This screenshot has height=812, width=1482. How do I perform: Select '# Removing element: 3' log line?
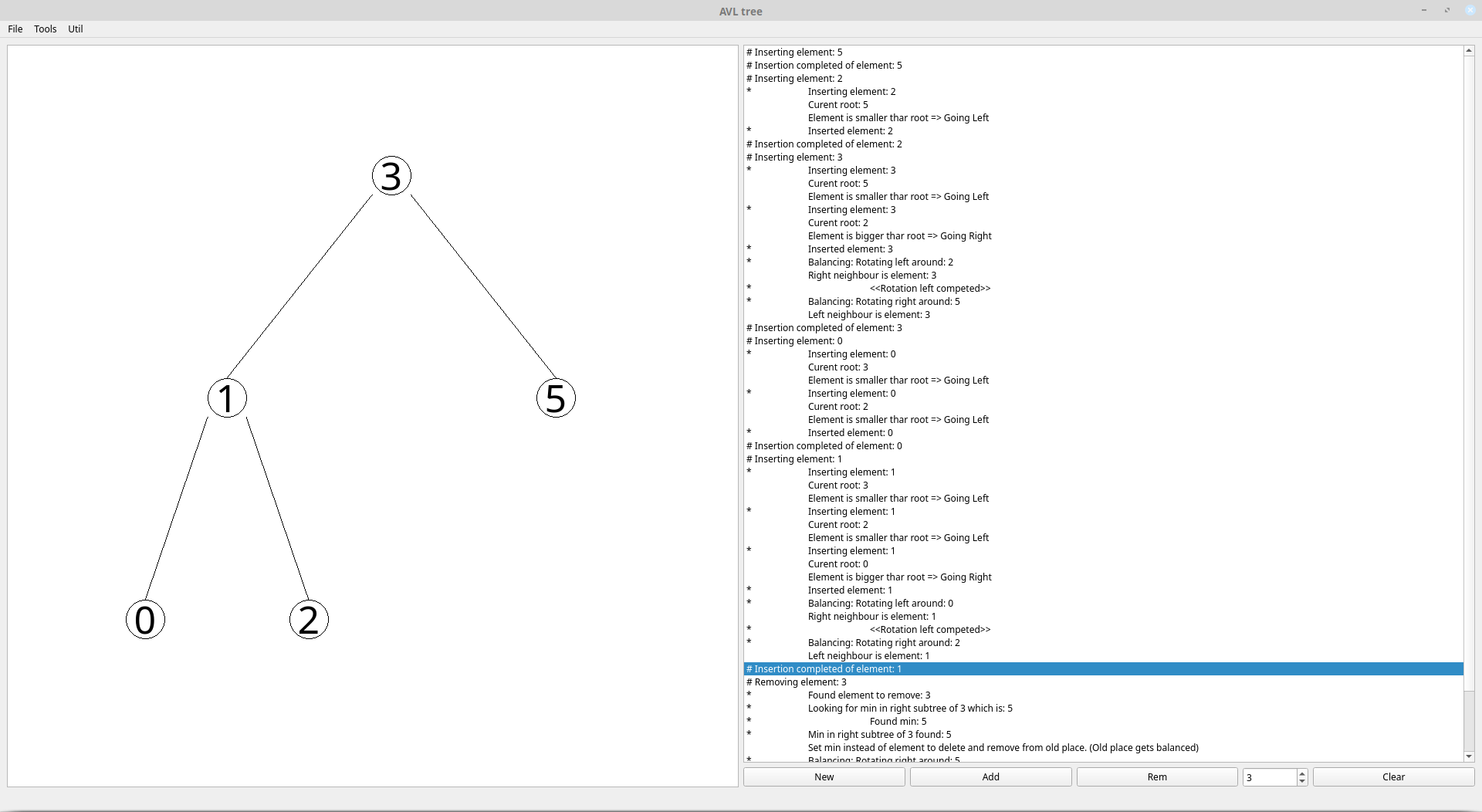point(1104,682)
